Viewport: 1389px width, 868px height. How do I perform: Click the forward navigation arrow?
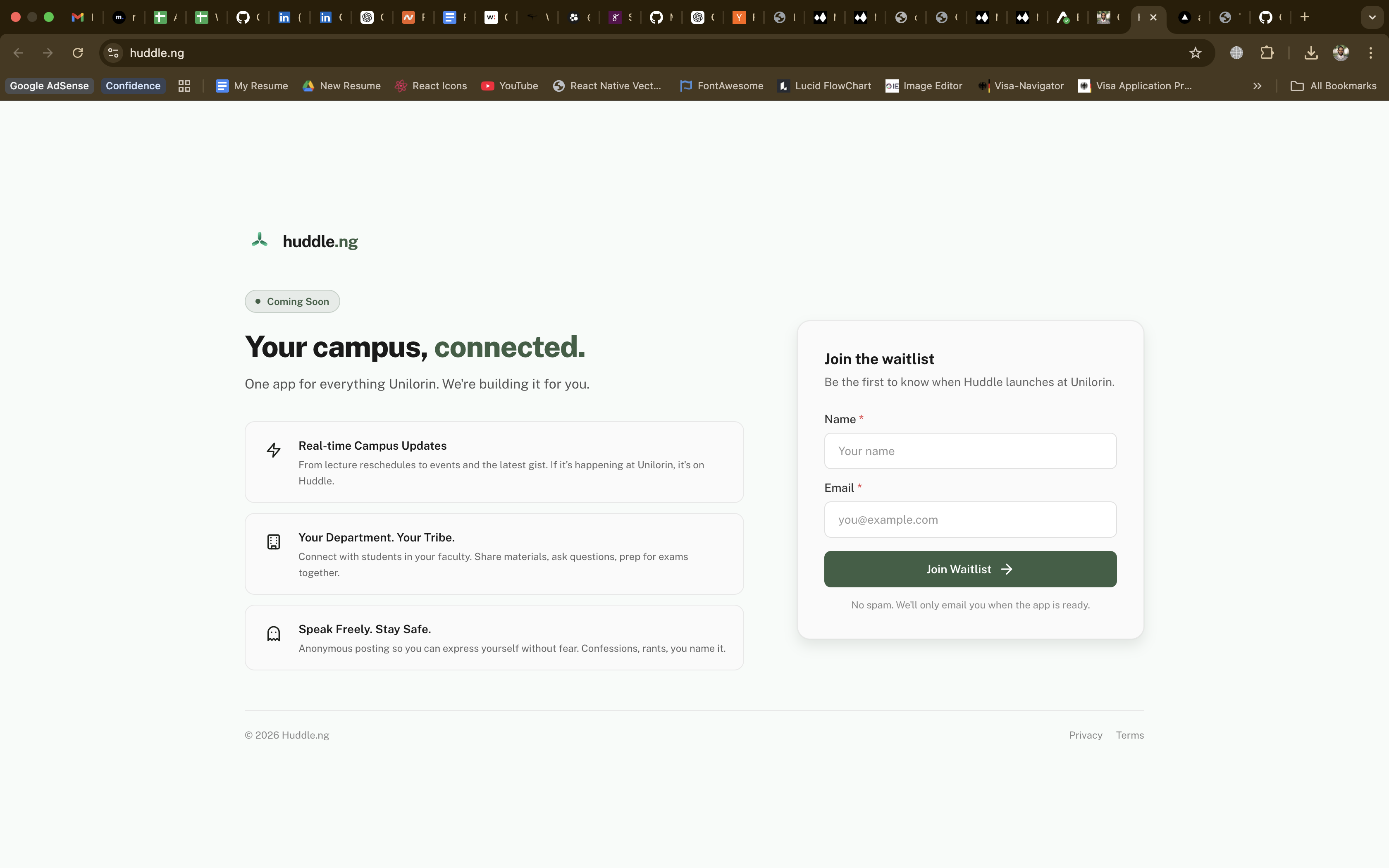click(x=48, y=53)
